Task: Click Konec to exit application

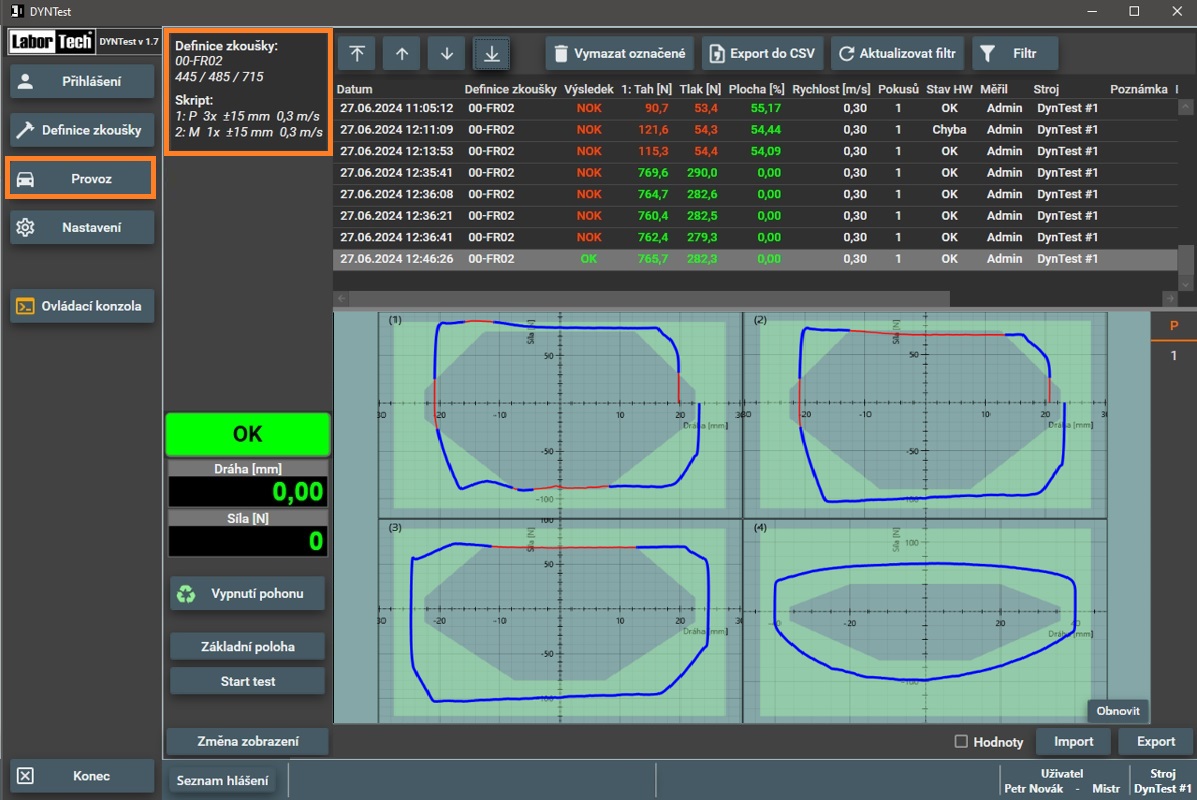Action: pos(82,776)
